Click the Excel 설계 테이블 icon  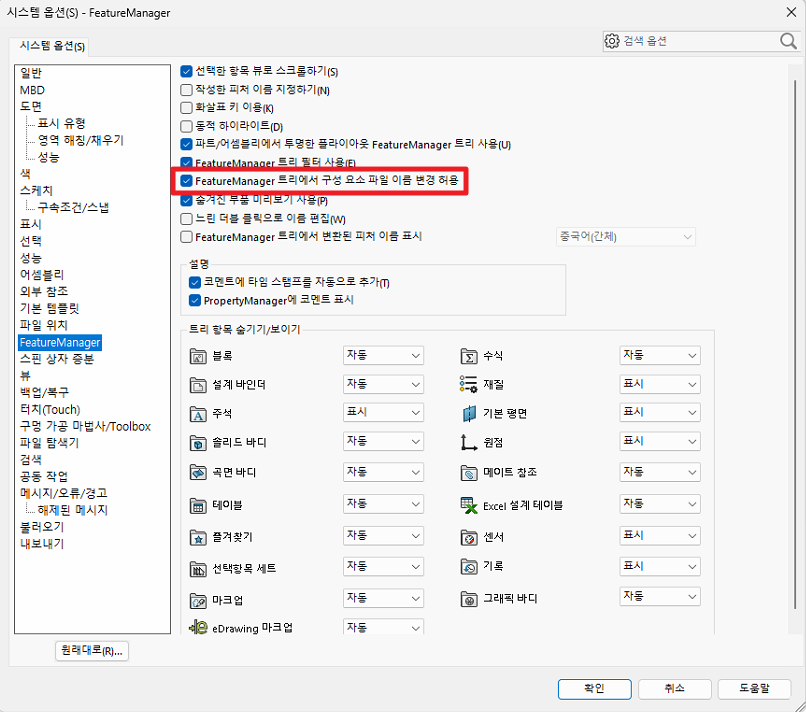(x=469, y=505)
